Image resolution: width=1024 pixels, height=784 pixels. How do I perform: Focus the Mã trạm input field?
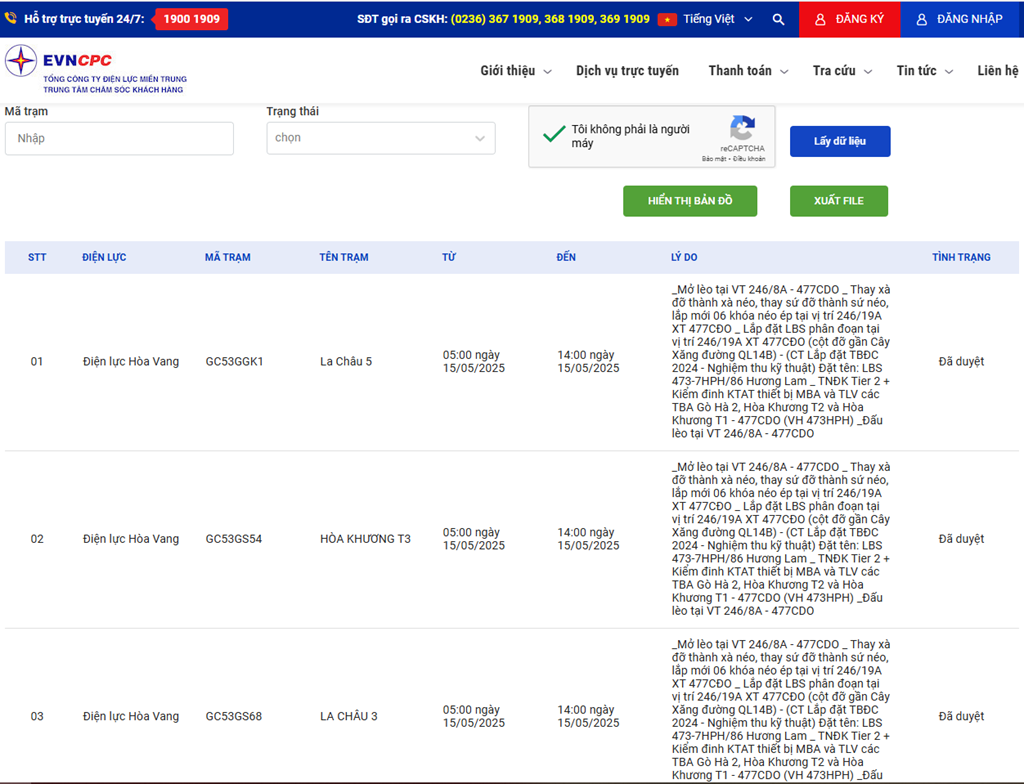[x=119, y=139]
